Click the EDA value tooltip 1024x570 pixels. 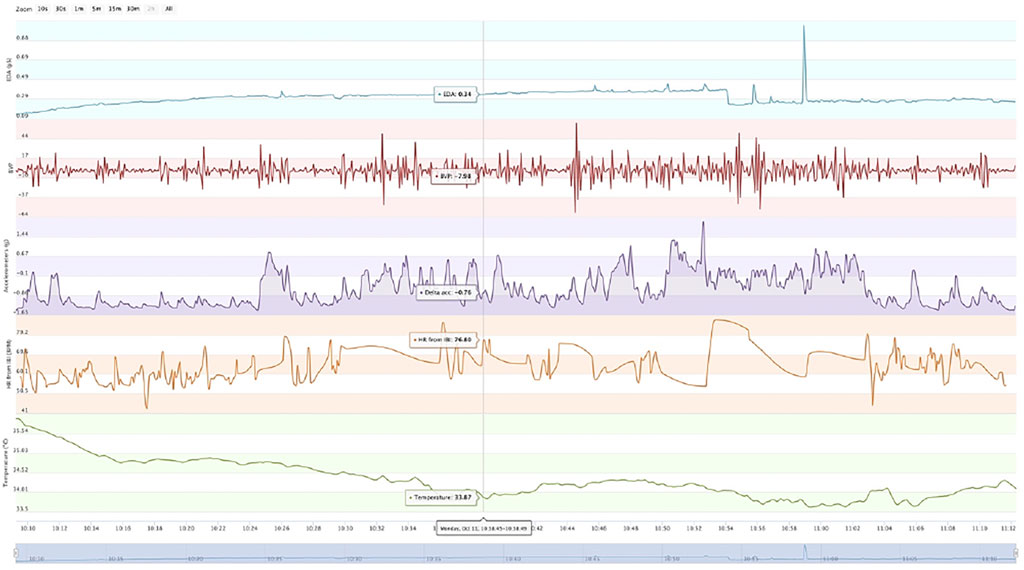coord(456,95)
